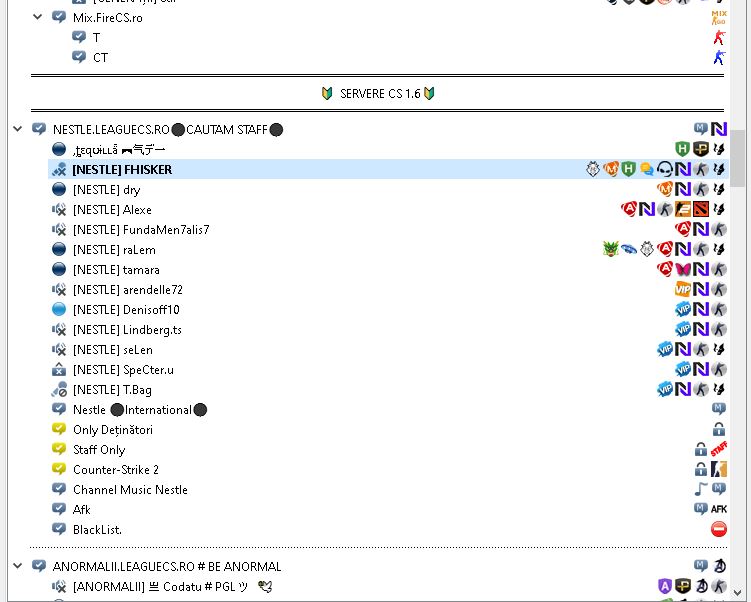The width and height of the screenshot is (751, 602).
Task: Select the Counter-Strike 2 channel
Action: click(115, 469)
